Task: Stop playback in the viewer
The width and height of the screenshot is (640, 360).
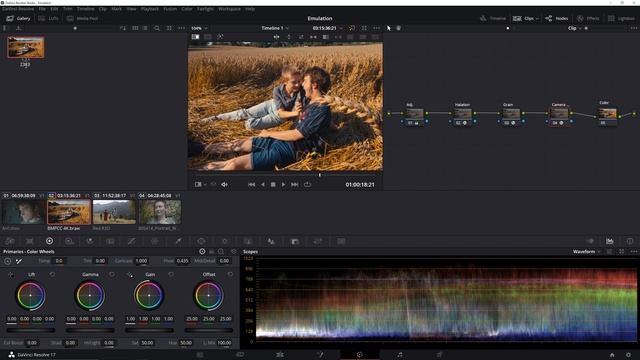Action: coord(273,184)
